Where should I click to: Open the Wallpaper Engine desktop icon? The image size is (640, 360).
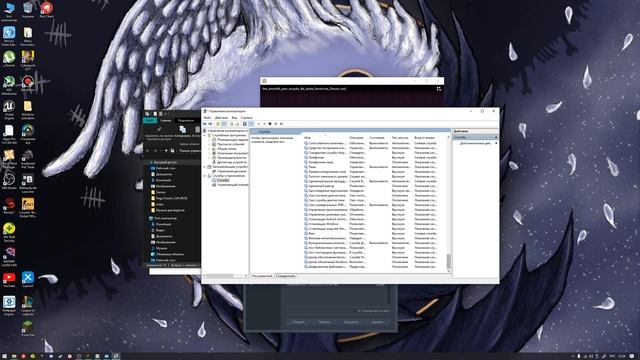[9, 306]
